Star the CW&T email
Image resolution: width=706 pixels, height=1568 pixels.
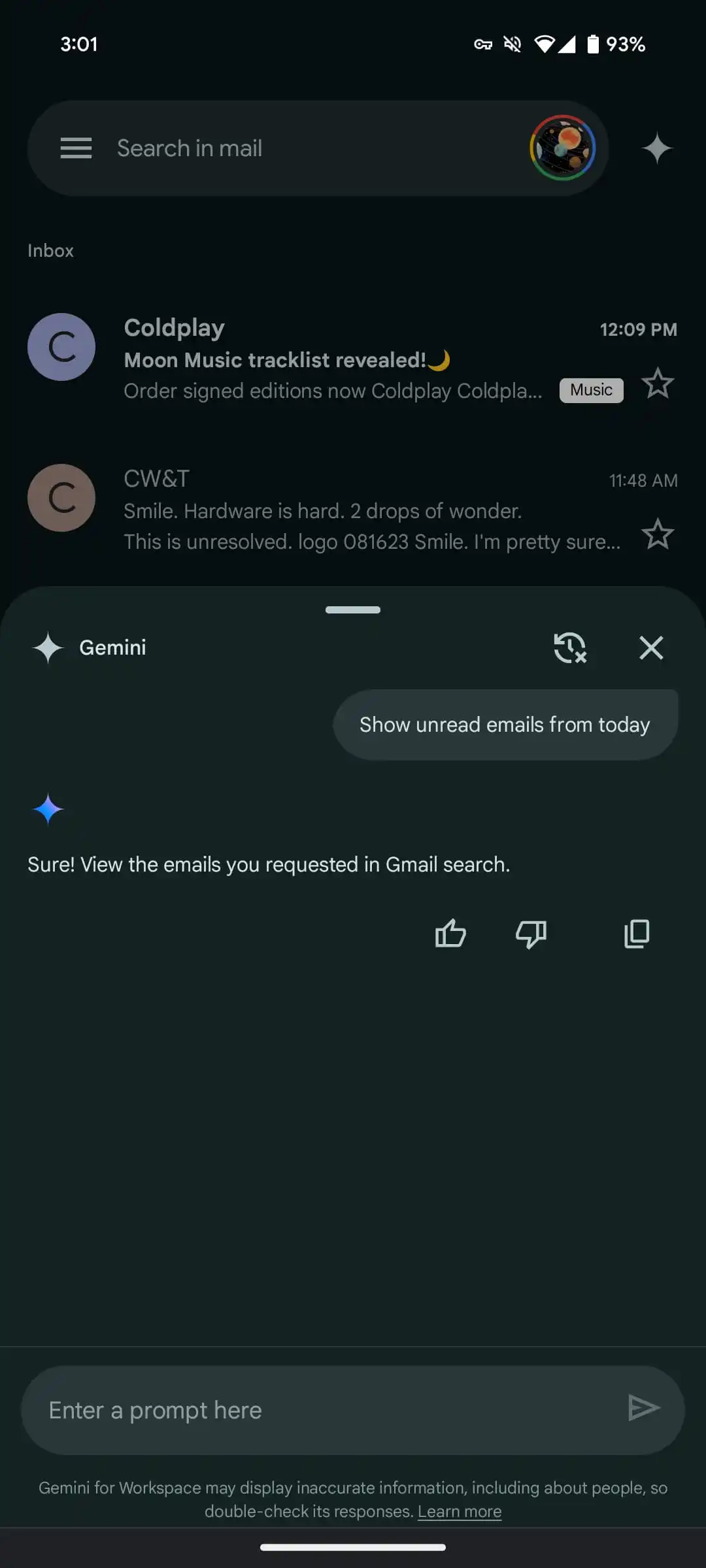[x=658, y=534]
